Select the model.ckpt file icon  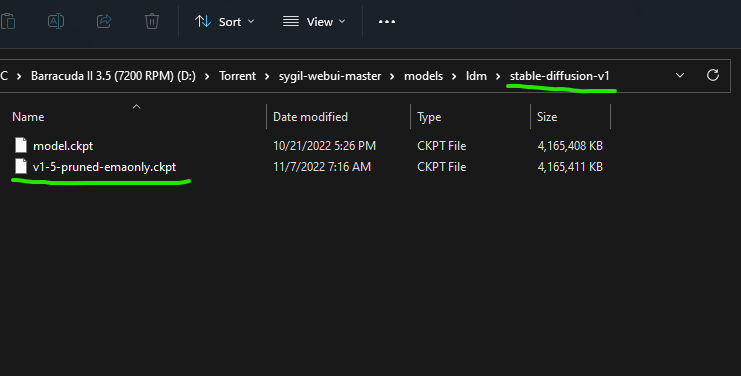point(21,145)
